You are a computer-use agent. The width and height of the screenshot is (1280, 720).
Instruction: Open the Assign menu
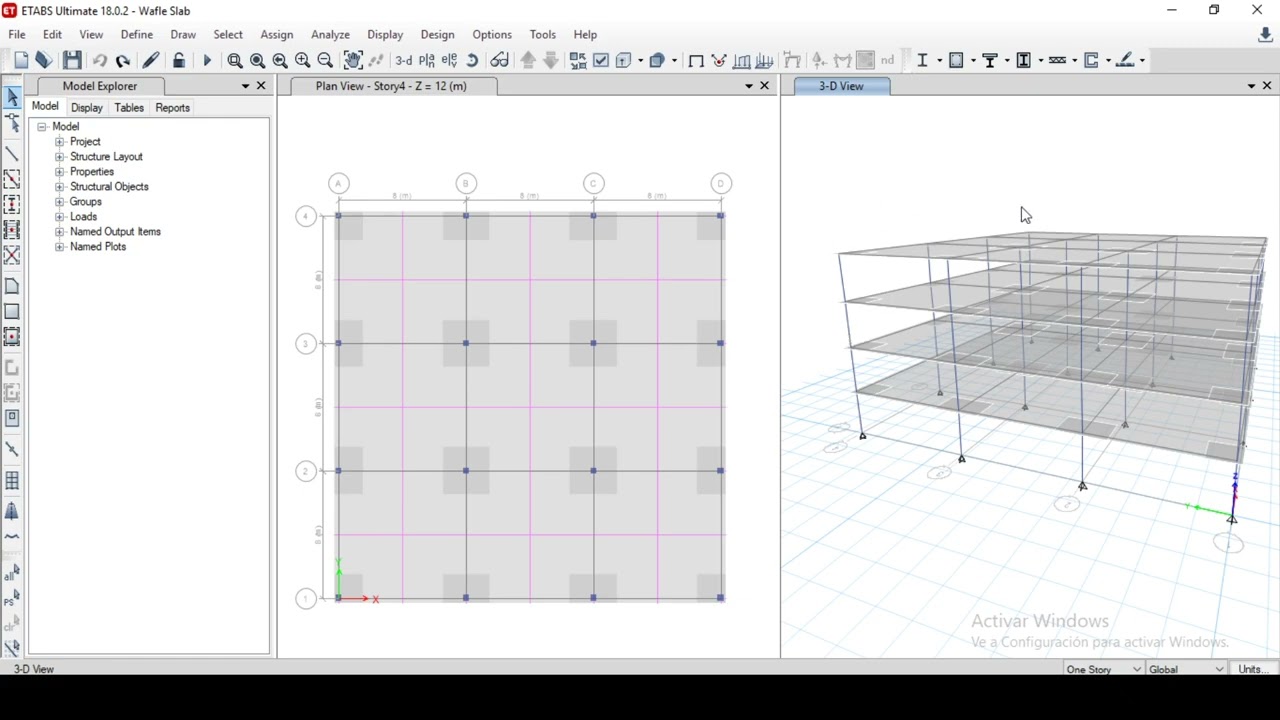click(277, 34)
